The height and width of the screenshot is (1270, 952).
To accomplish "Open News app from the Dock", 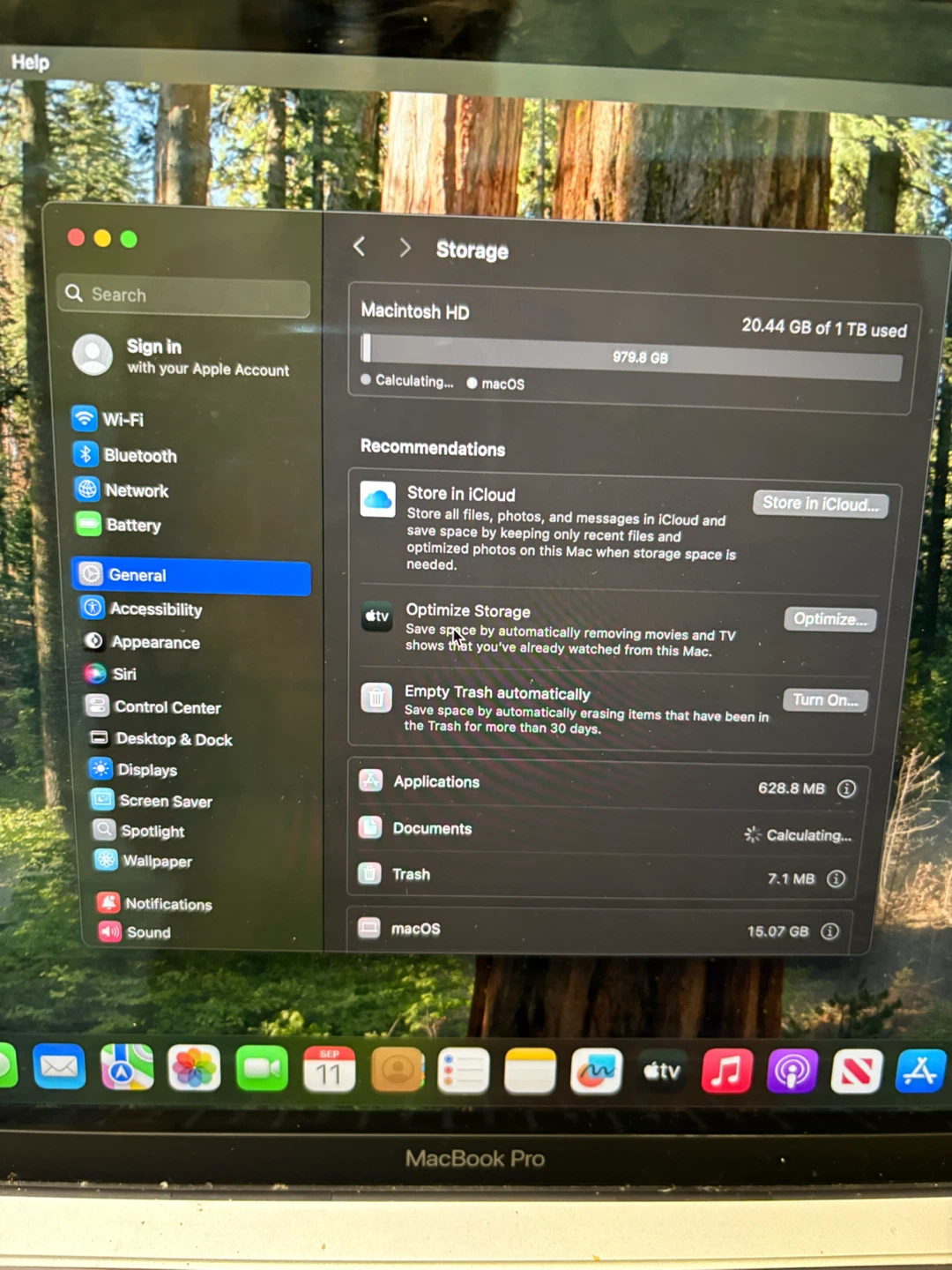I will point(857,1070).
